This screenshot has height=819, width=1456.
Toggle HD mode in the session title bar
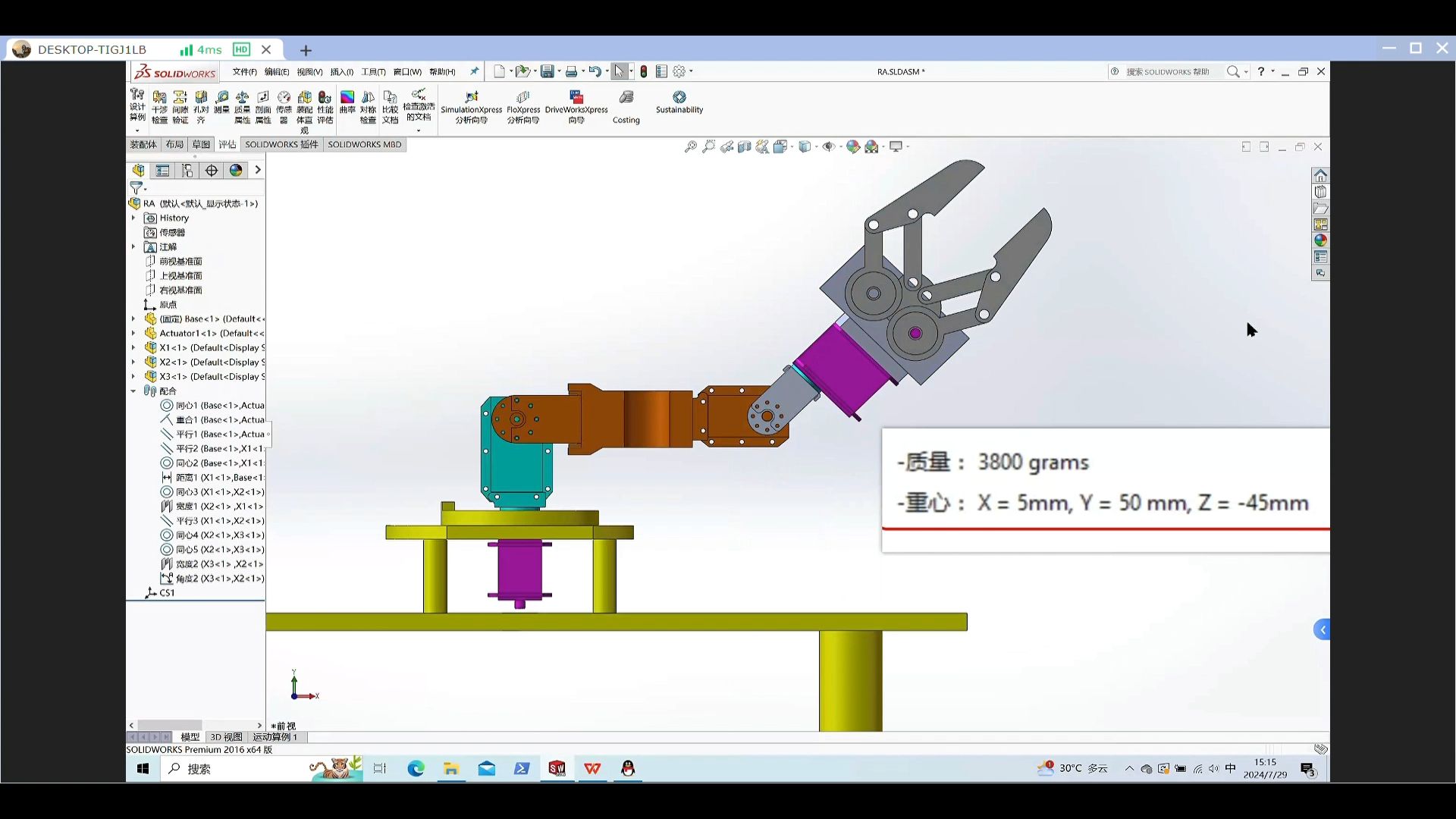tap(241, 49)
